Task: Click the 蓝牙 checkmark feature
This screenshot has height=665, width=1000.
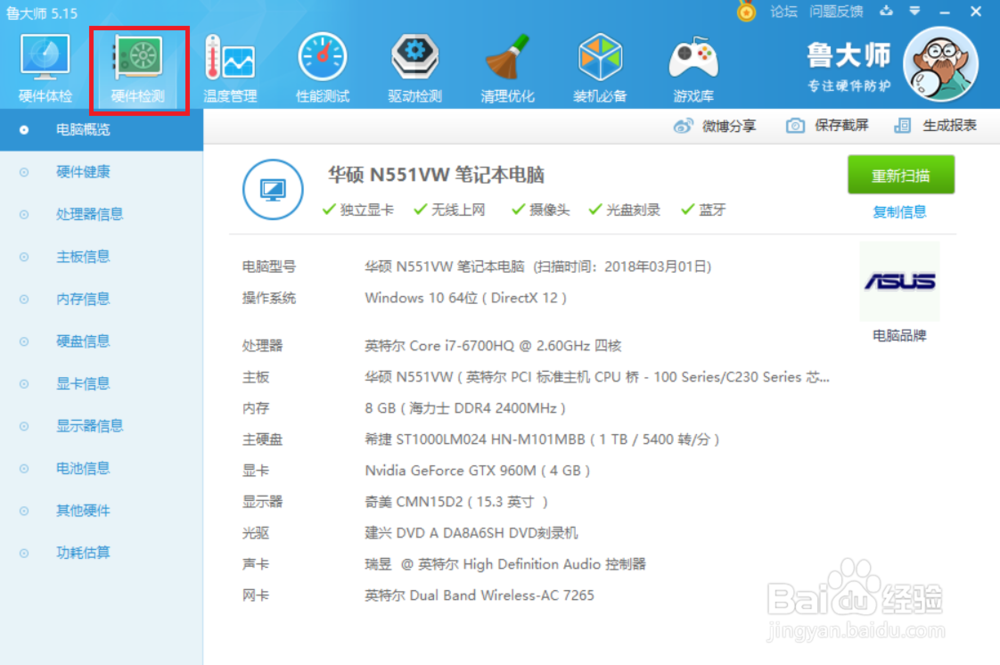Action: coord(703,210)
